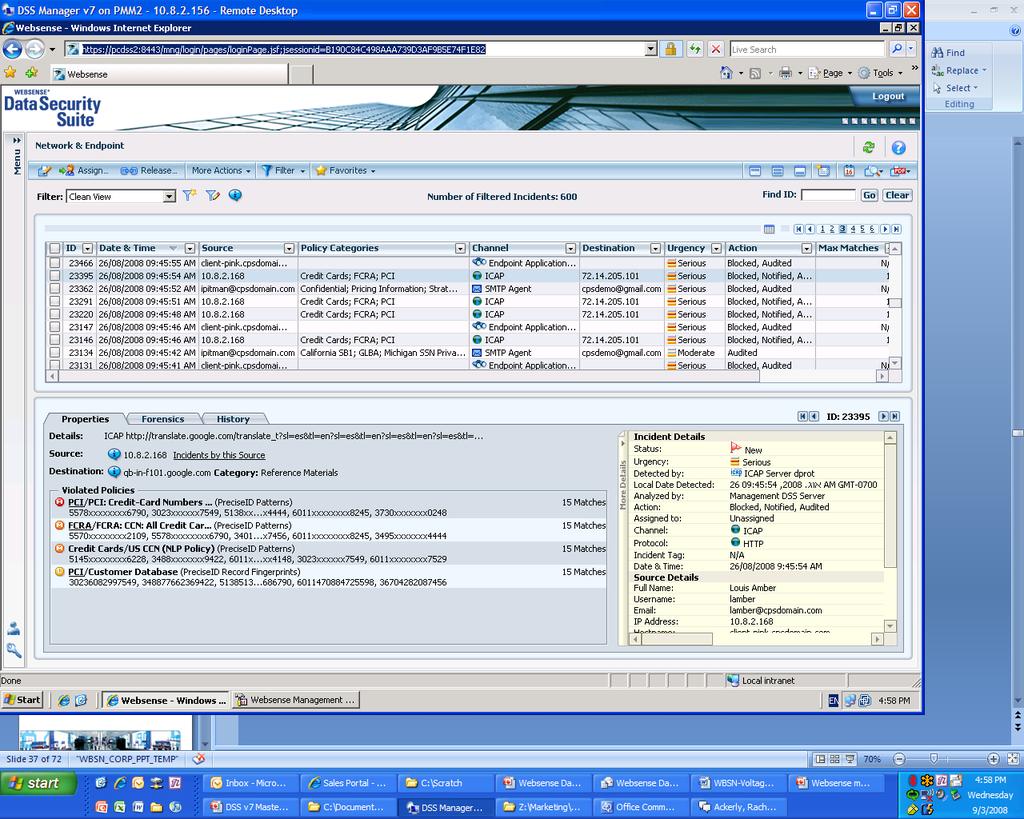The height and width of the screenshot is (819, 1024).
Task: Go to previous incident beside ID: 23395
Action: click(x=814, y=416)
